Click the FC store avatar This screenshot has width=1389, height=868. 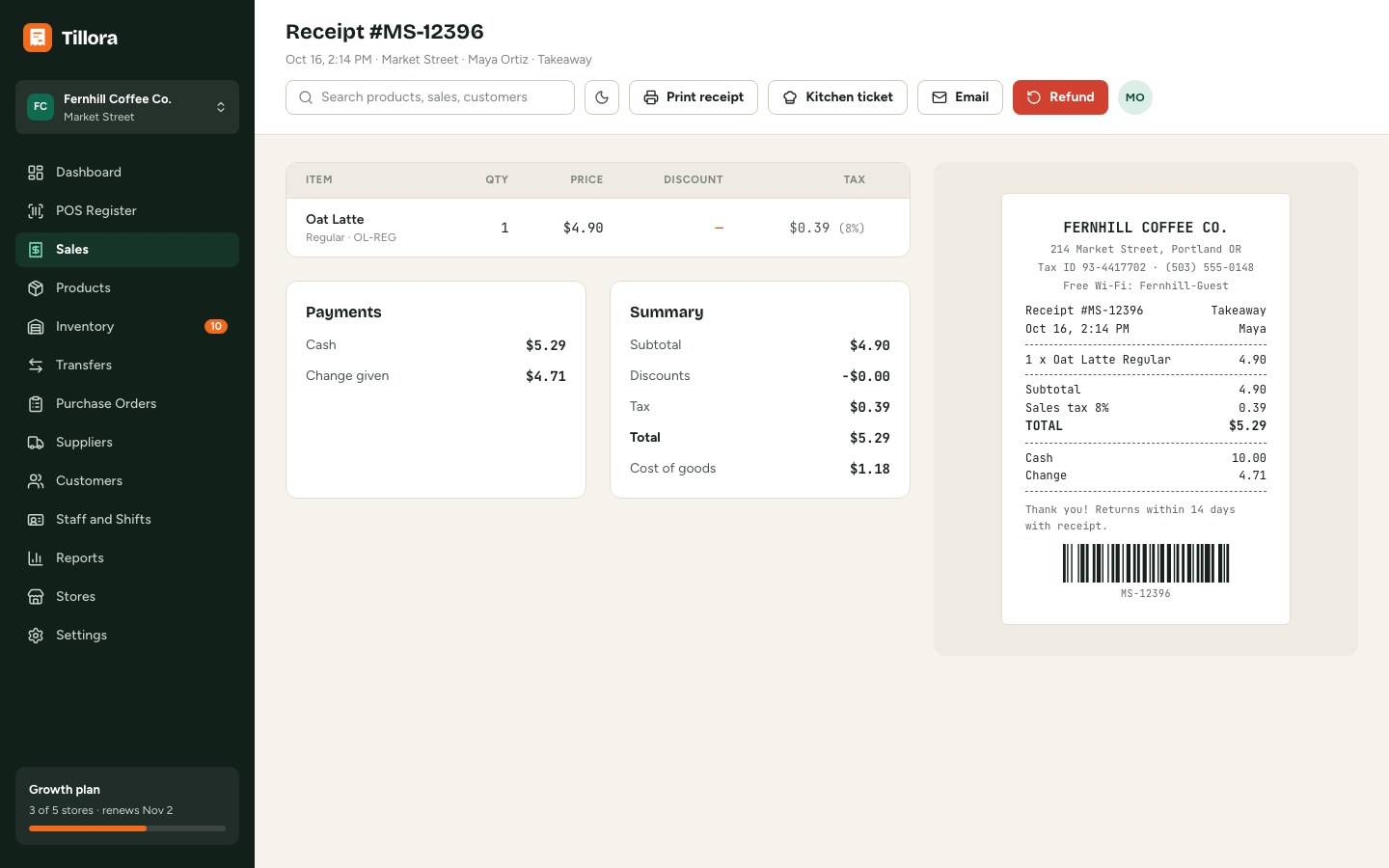(x=41, y=107)
